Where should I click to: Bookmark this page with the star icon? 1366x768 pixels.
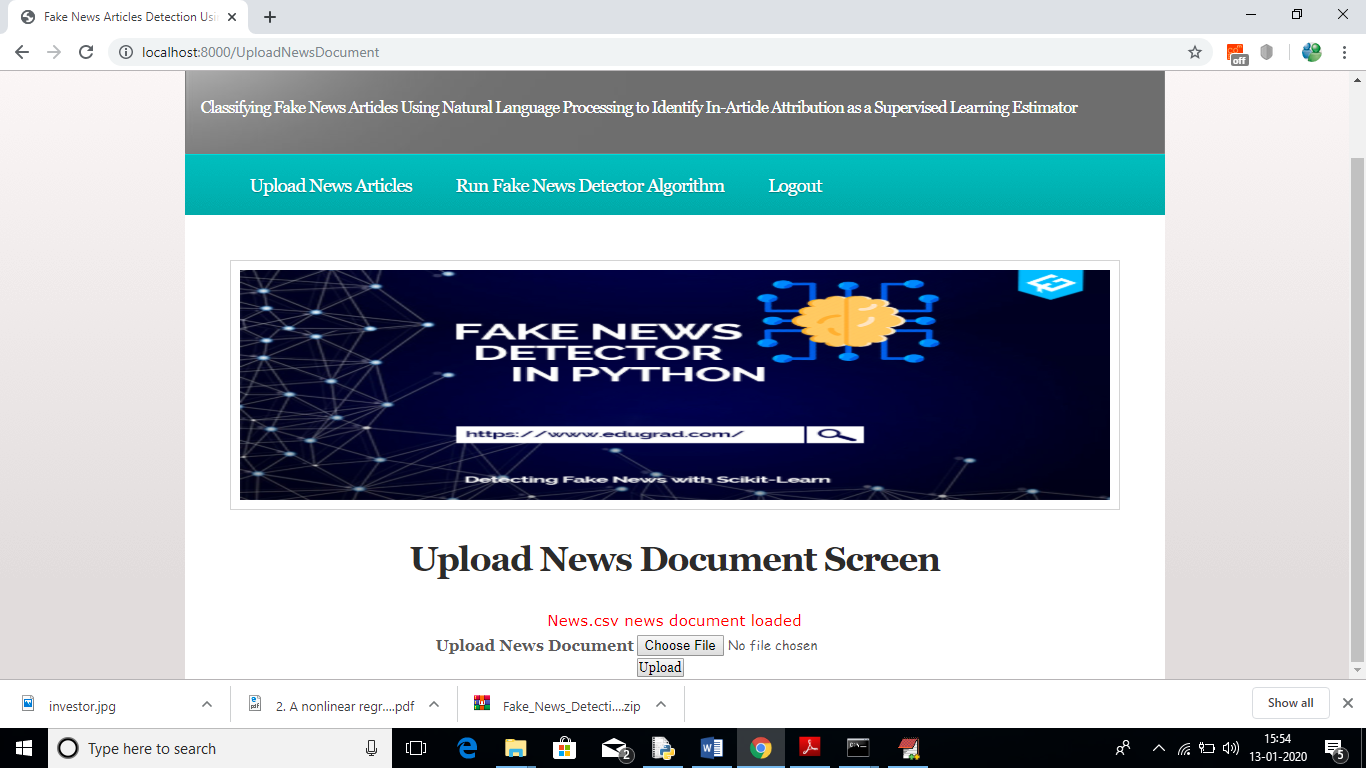(x=1195, y=52)
